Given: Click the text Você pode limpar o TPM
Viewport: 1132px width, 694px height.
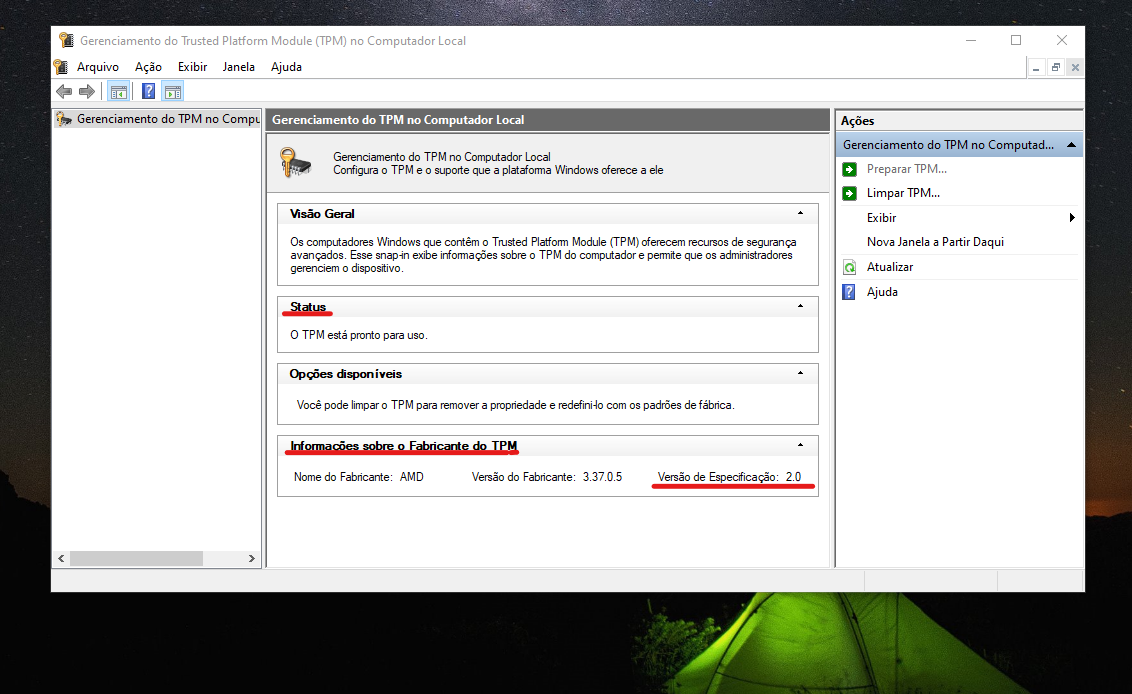Looking at the screenshot, I should tap(515, 405).
